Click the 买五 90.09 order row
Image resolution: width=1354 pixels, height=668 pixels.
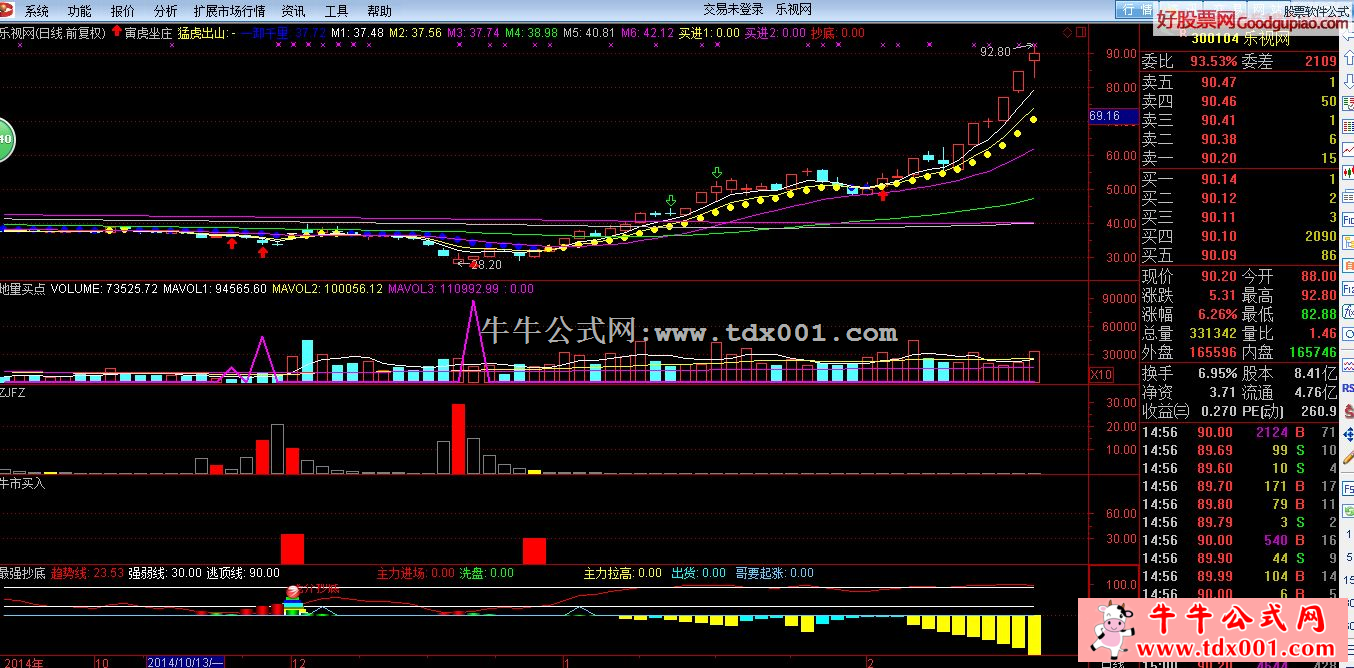click(1239, 256)
